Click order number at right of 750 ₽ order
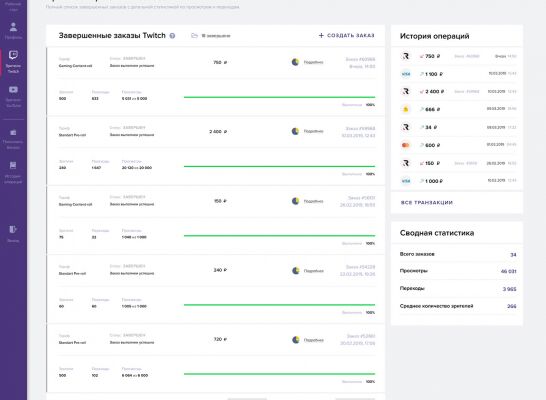The image size is (546, 400). 360,59
